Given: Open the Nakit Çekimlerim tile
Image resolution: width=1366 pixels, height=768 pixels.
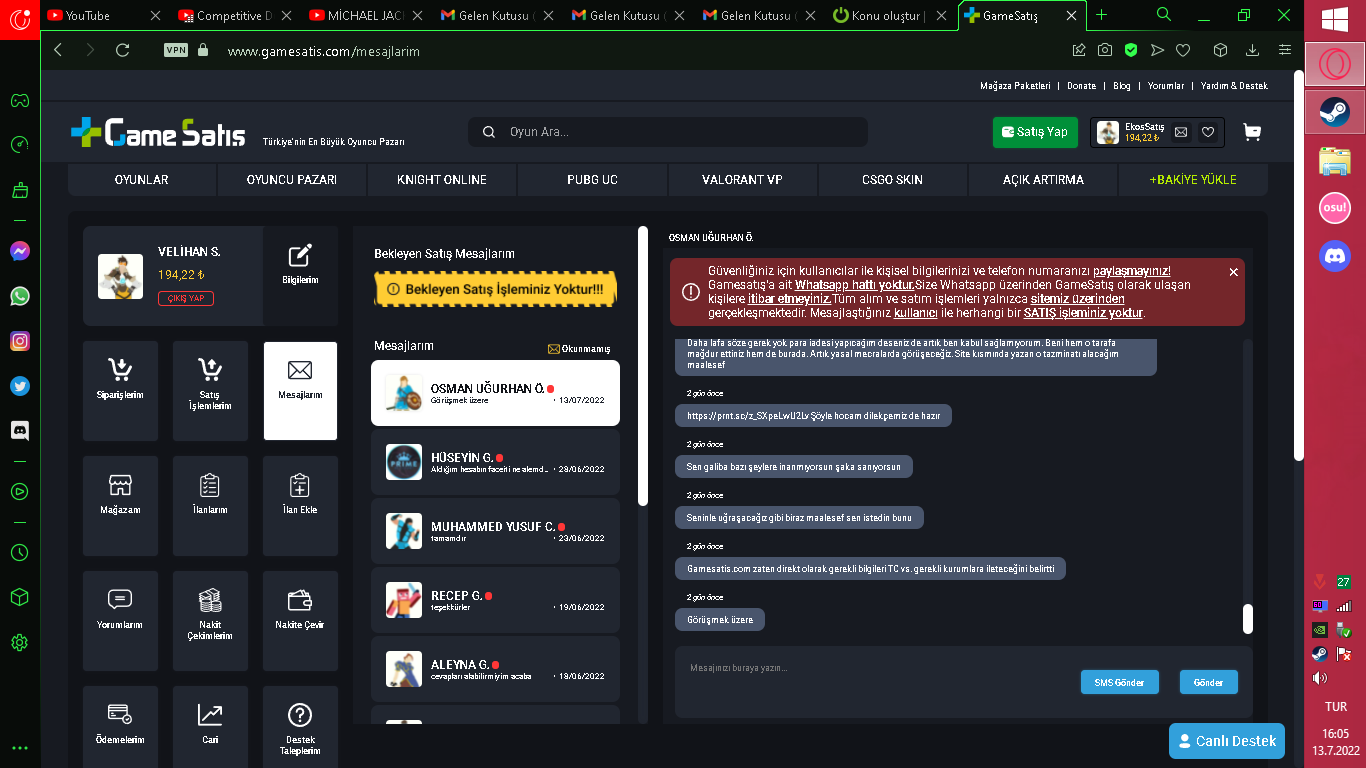Looking at the screenshot, I should [210, 621].
